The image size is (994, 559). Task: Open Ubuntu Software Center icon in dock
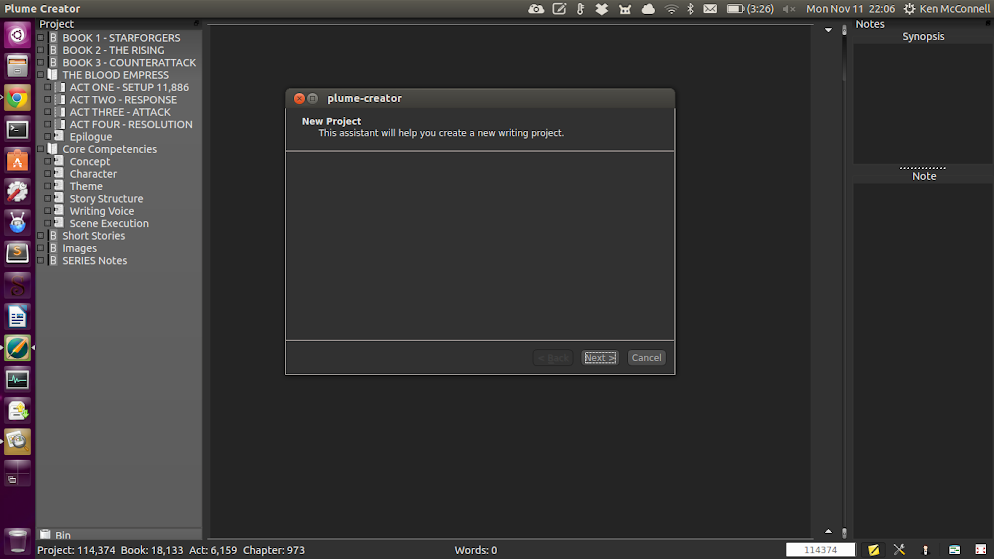click(x=17, y=160)
